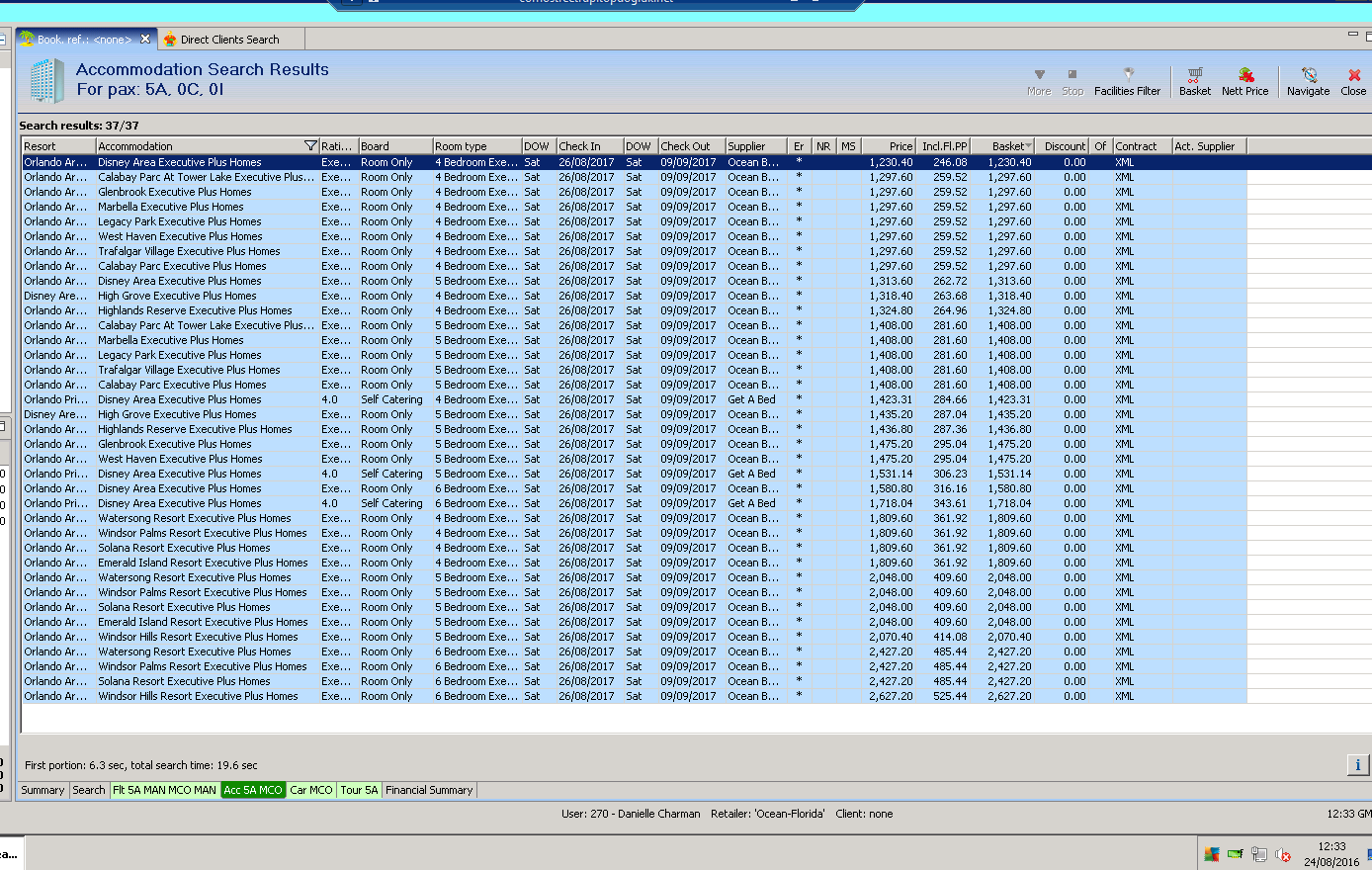Select the Disney Area row priced 1,580.80
1372x870 pixels.
634,488
